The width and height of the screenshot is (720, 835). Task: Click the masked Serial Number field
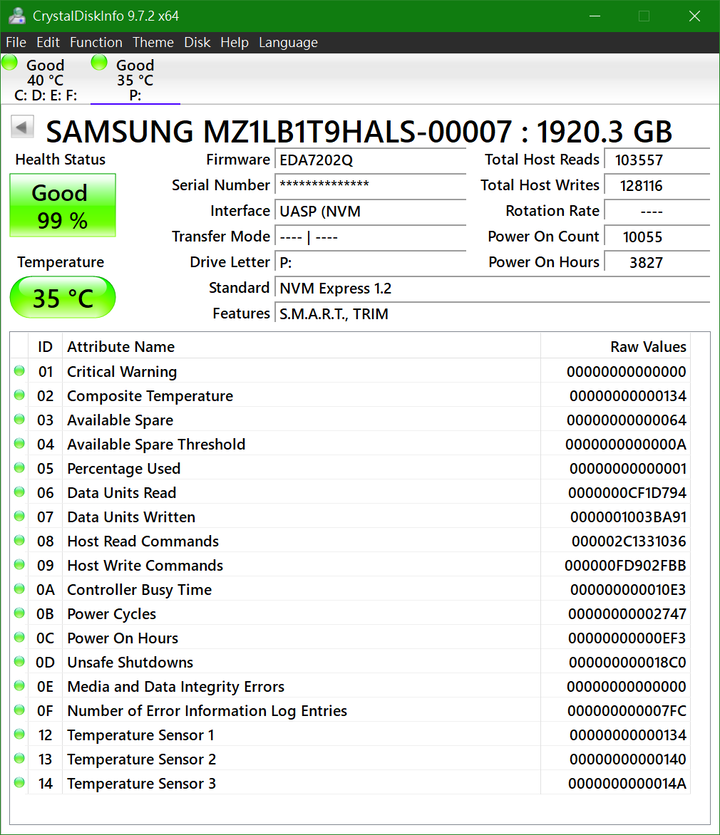370,185
